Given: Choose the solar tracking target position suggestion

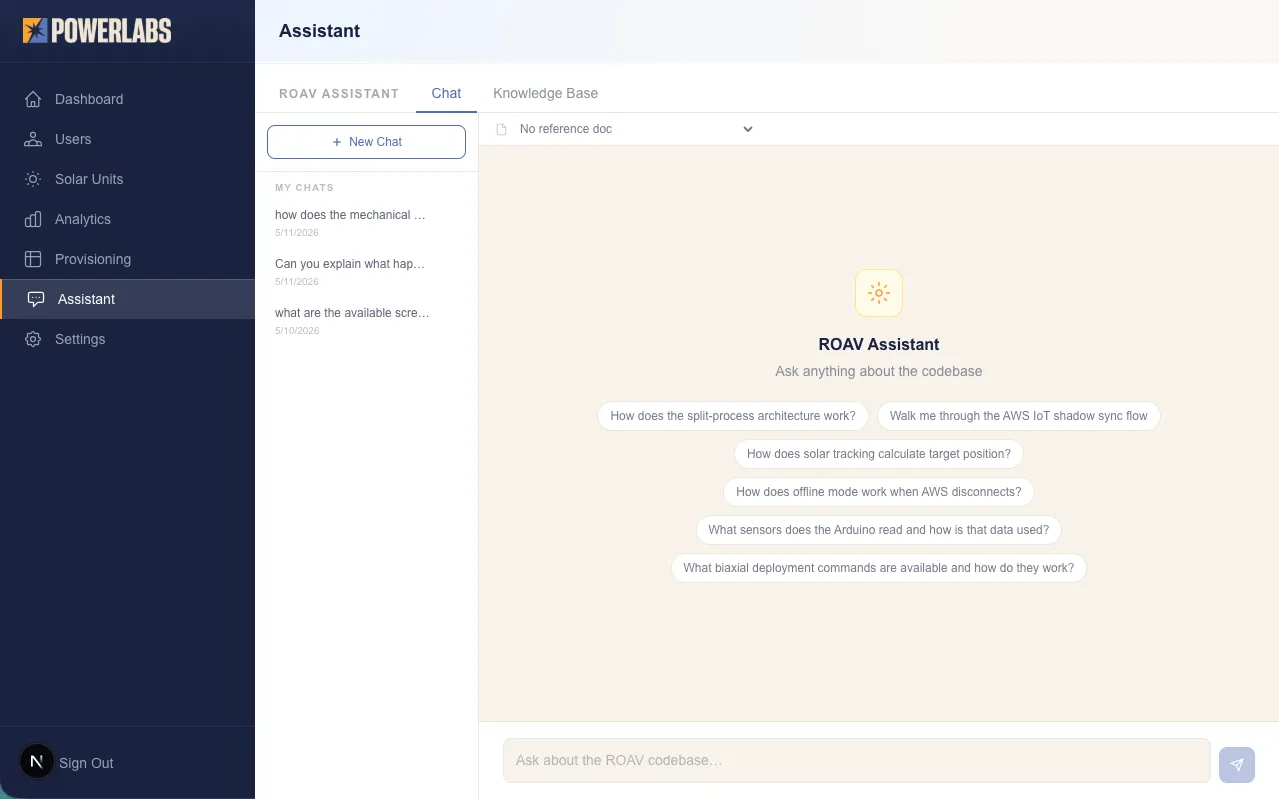Looking at the screenshot, I should pos(879,454).
